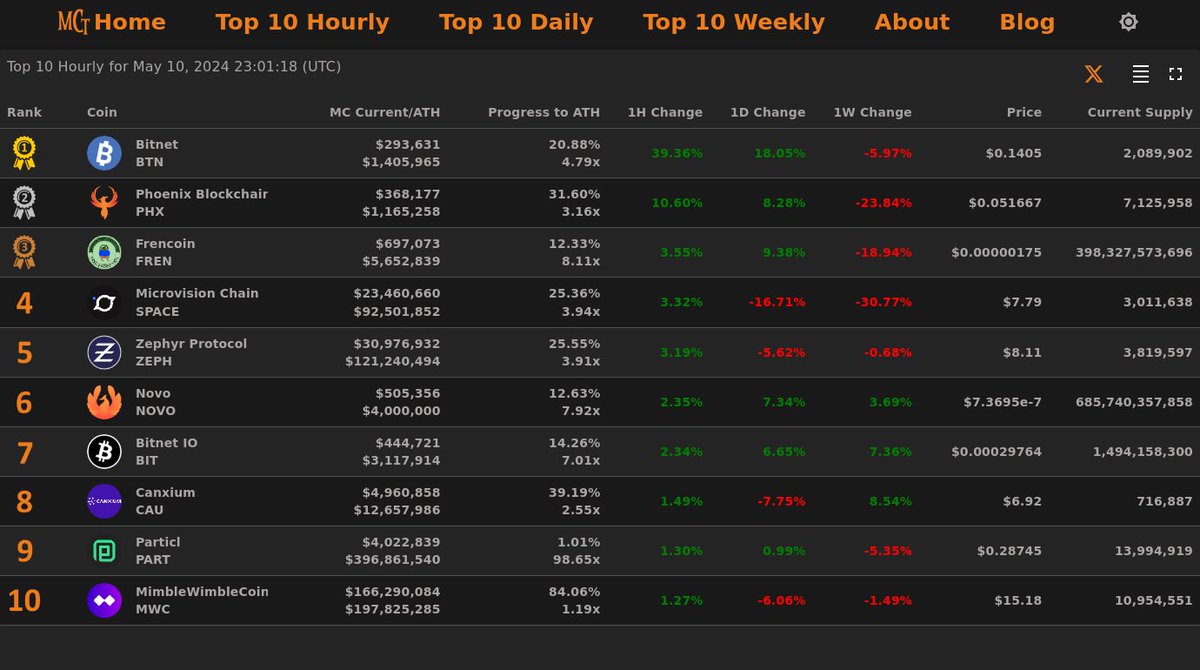Open the Canxium name link
The height and width of the screenshot is (670, 1200).
[165, 492]
